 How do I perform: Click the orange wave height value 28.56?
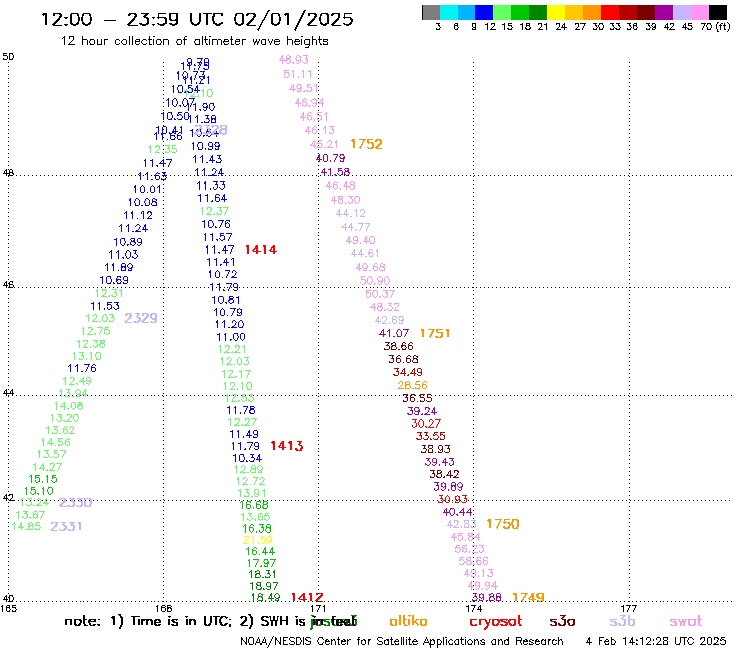(412, 385)
